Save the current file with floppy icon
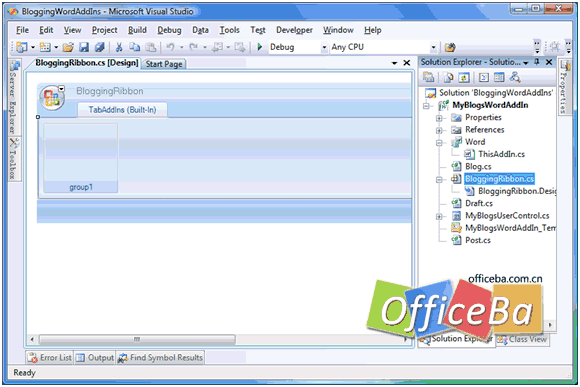Screen dimensions: 580x387 pyautogui.click(x=84, y=47)
